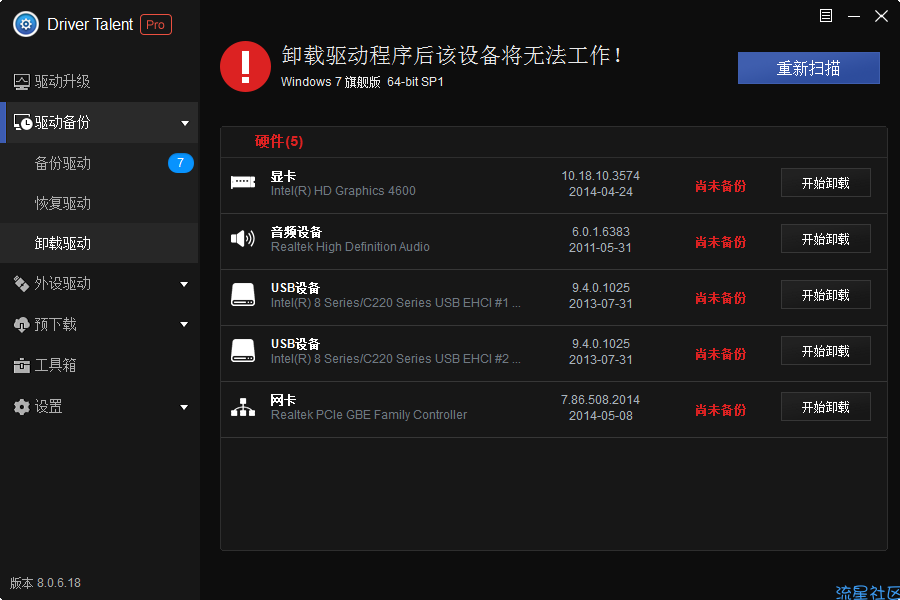Click USB EHCI #2 drive icon

point(243,350)
